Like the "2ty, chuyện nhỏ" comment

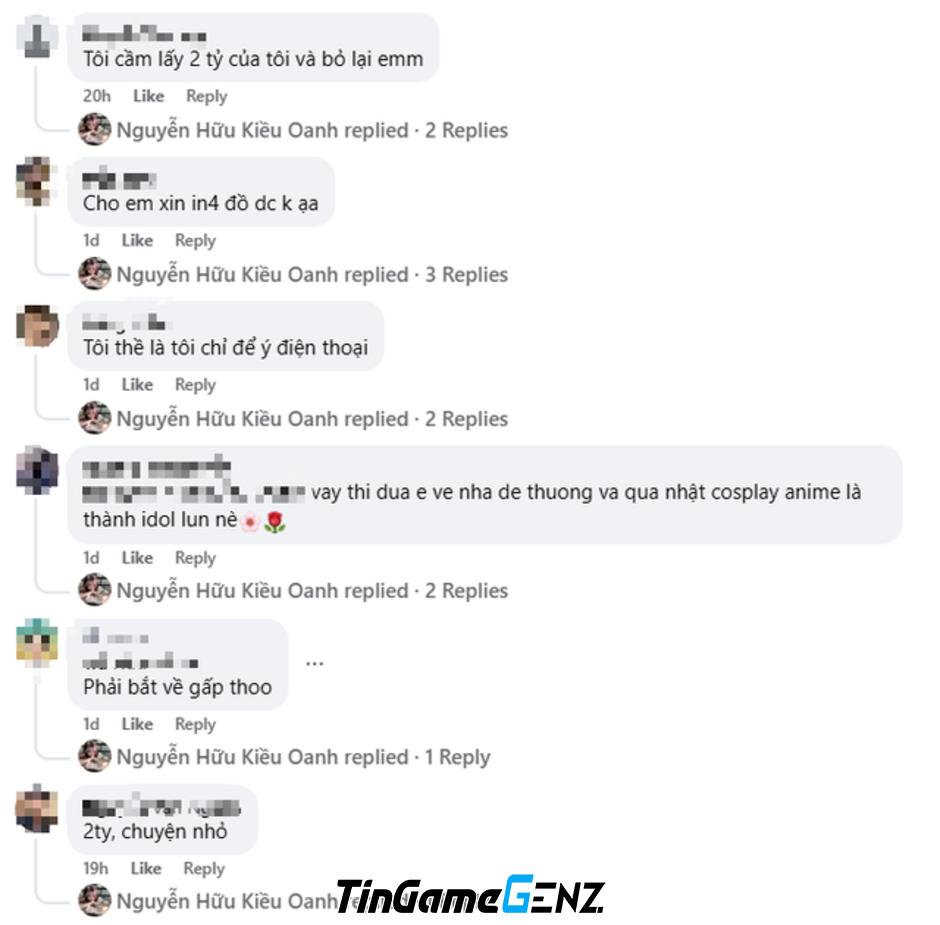[146, 869]
